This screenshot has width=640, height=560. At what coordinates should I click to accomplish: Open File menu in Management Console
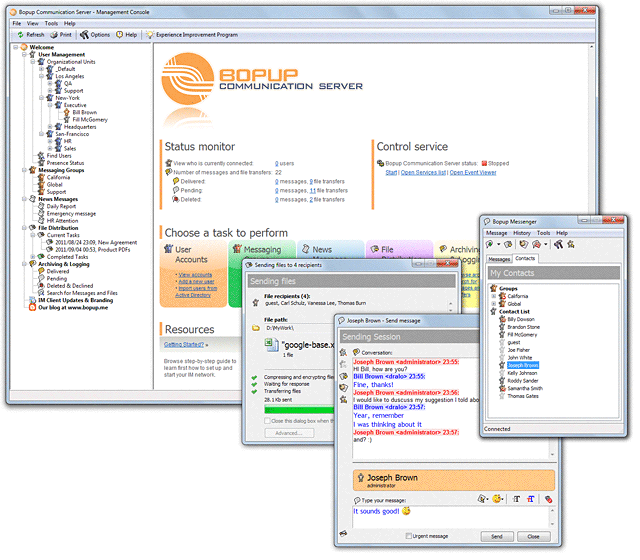[x=17, y=24]
